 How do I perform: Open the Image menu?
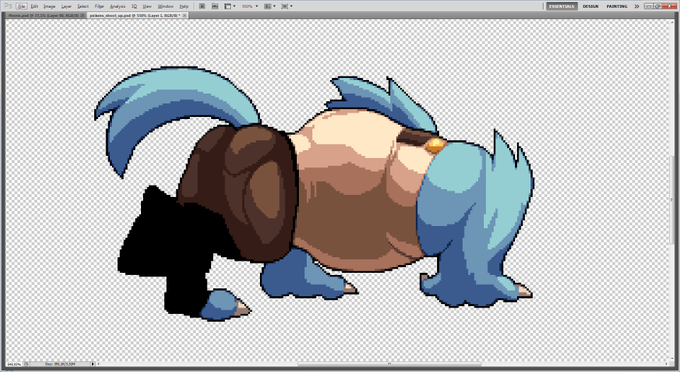click(x=49, y=6)
